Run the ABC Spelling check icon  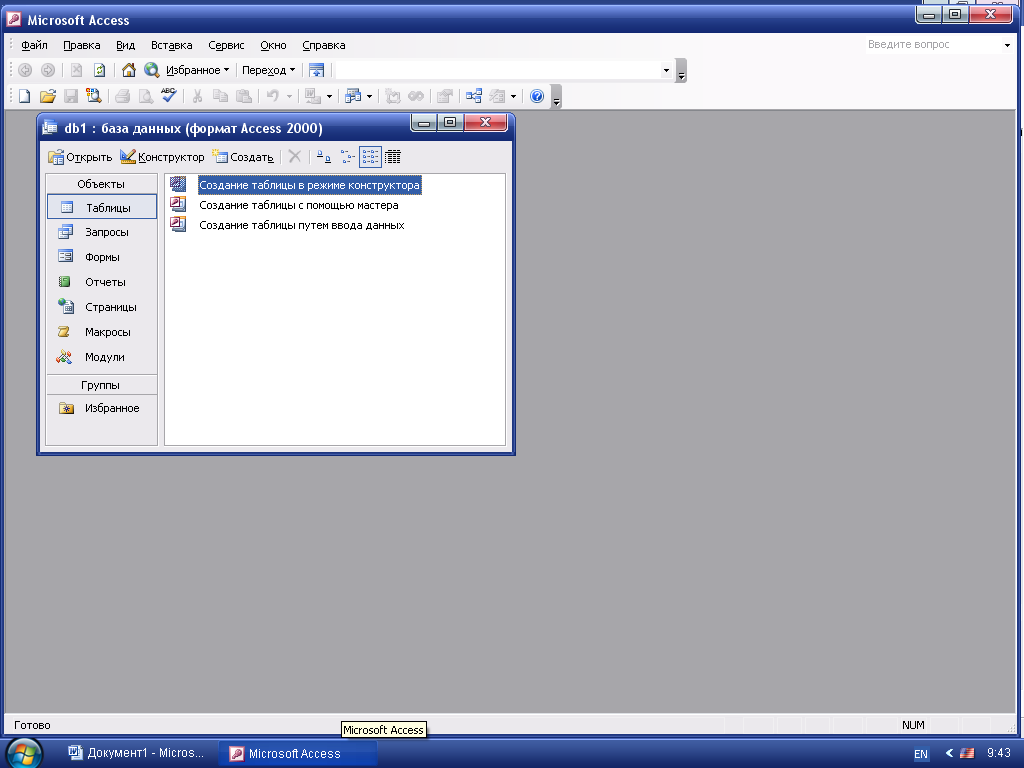click(x=168, y=95)
